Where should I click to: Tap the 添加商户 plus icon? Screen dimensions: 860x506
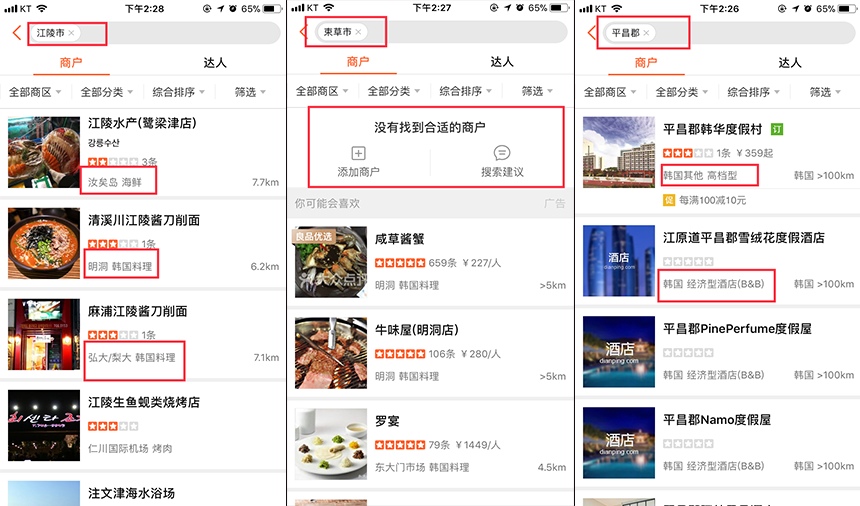click(x=359, y=153)
